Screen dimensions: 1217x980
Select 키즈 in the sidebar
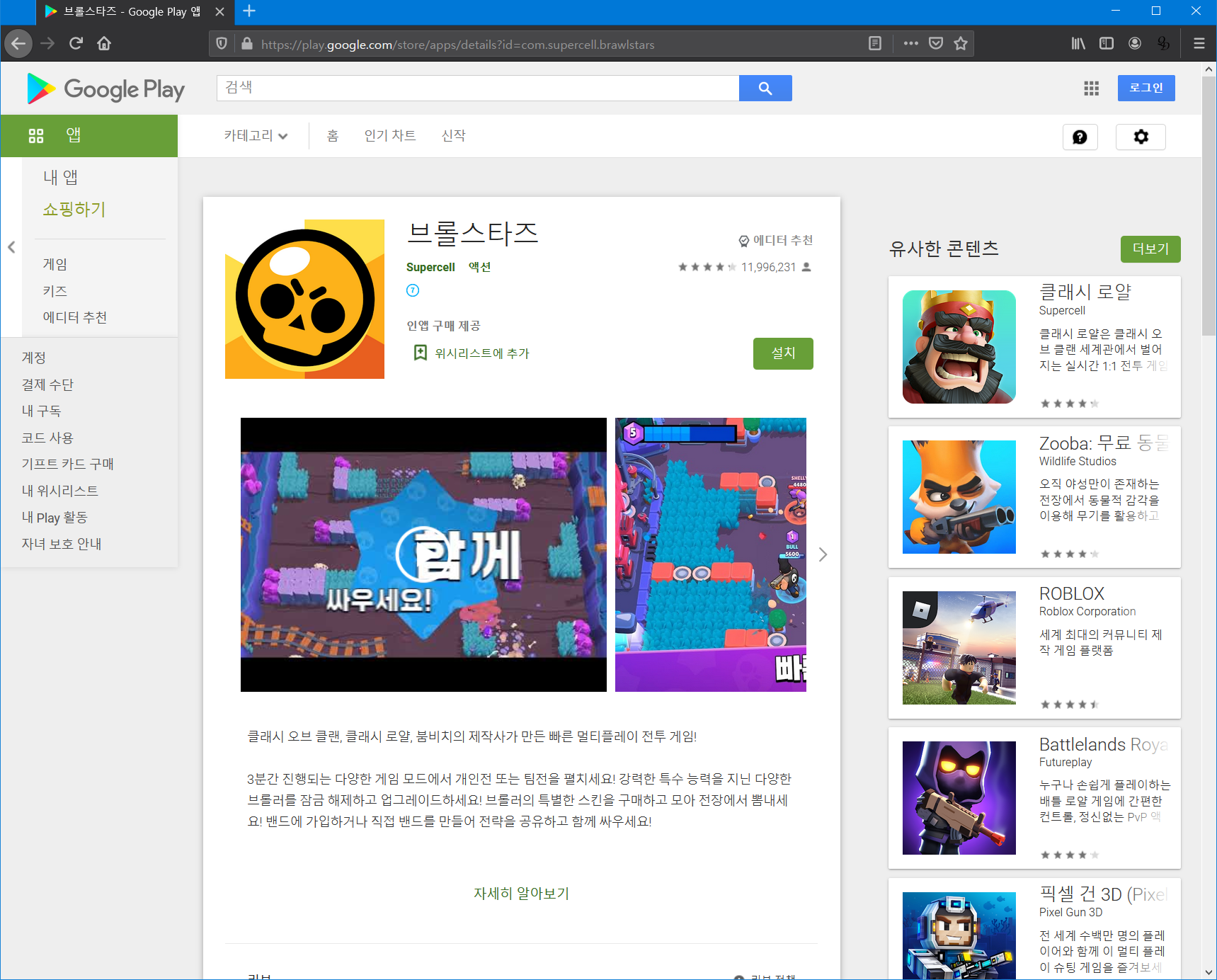pos(55,291)
